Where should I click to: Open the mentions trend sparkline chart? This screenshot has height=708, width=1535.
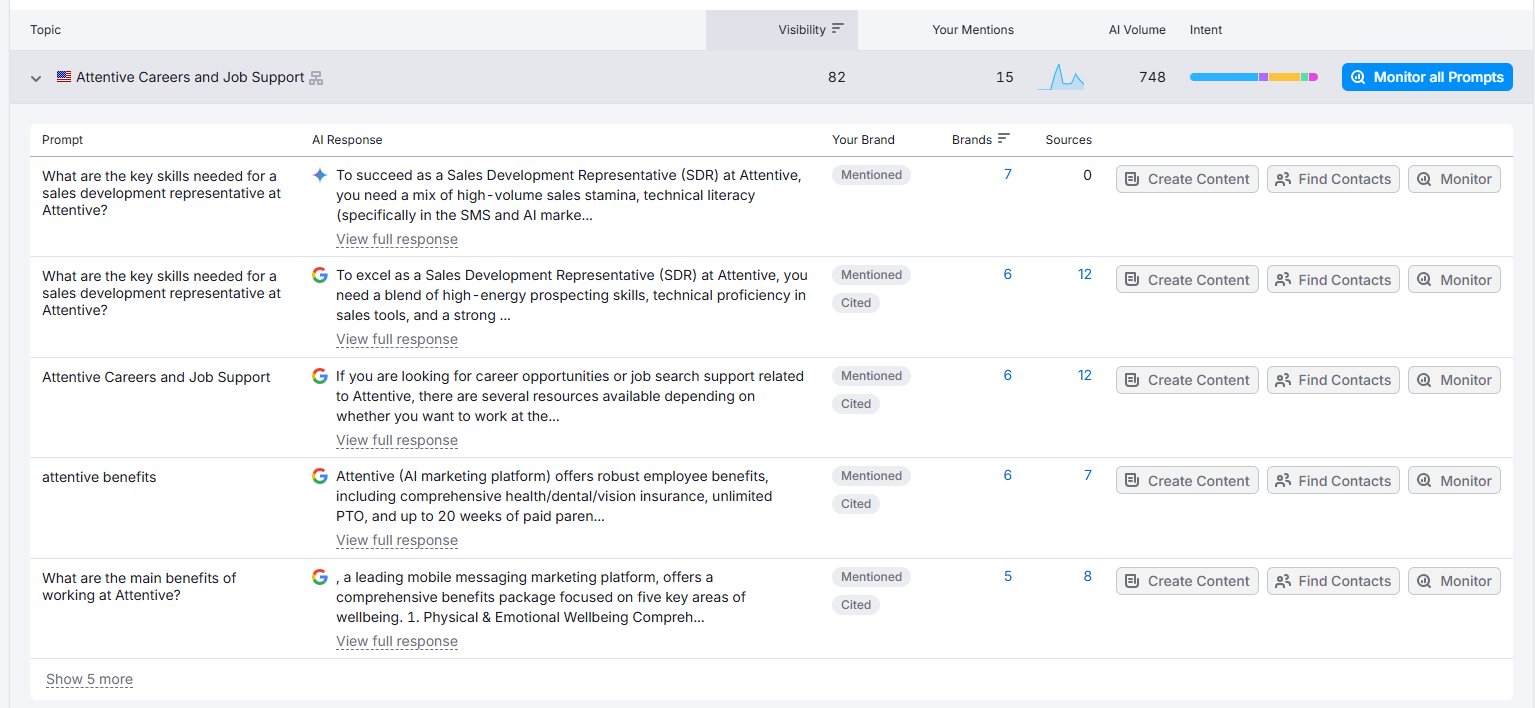click(1061, 77)
